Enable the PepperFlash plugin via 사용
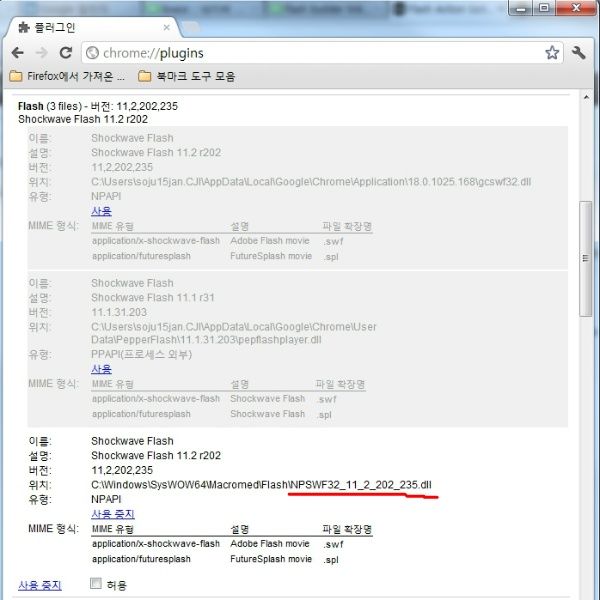The height and width of the screenshot is (600, 600). tap(101, 369)
